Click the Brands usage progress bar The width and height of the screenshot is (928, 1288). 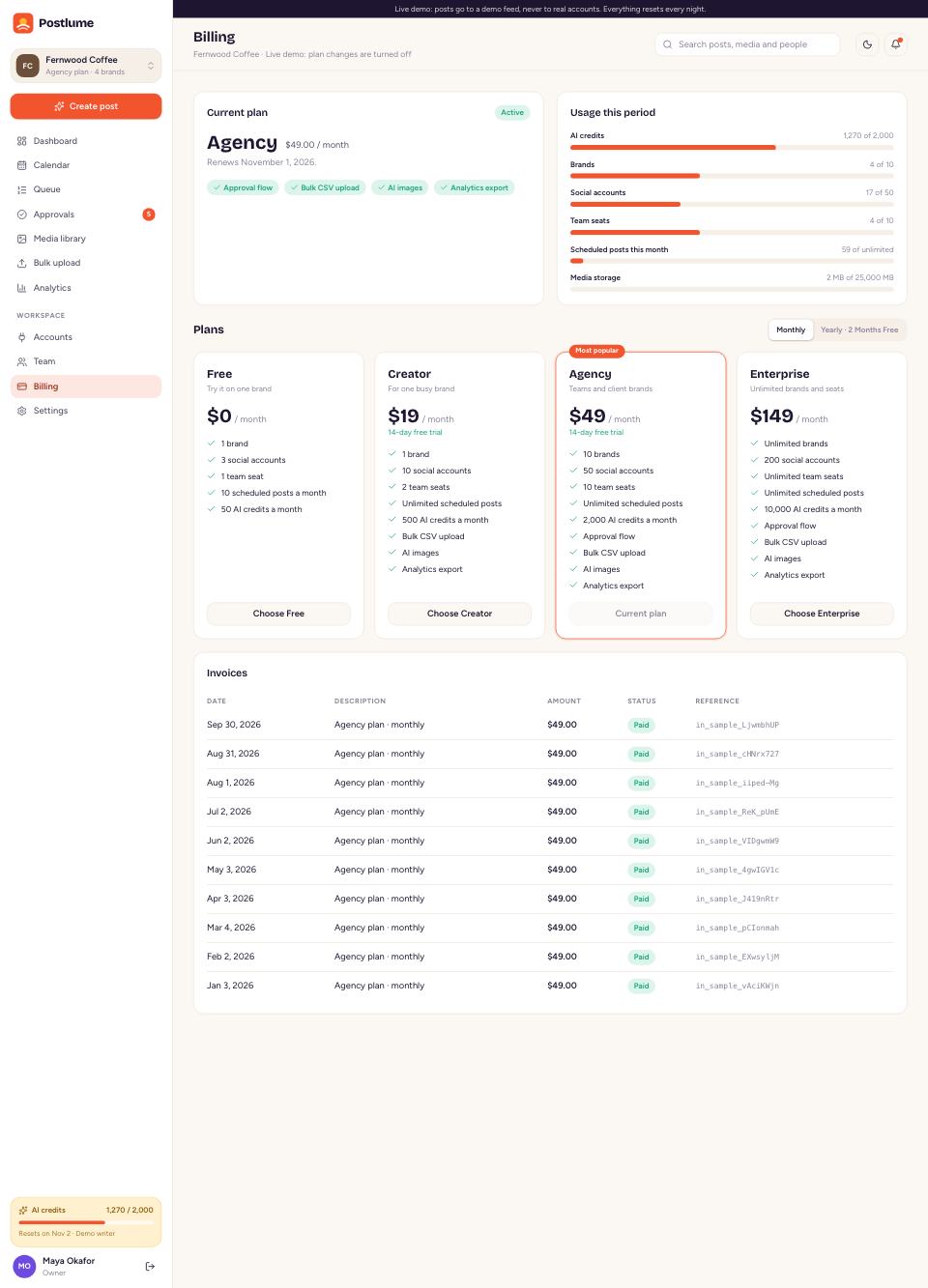732,176
